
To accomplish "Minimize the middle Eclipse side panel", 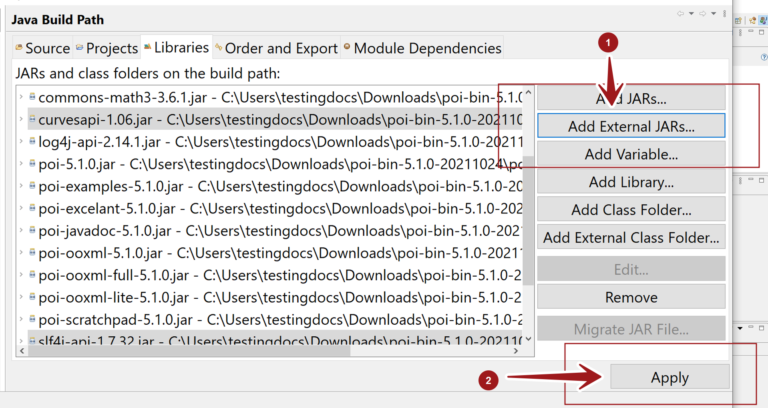I will coord(751,179).
